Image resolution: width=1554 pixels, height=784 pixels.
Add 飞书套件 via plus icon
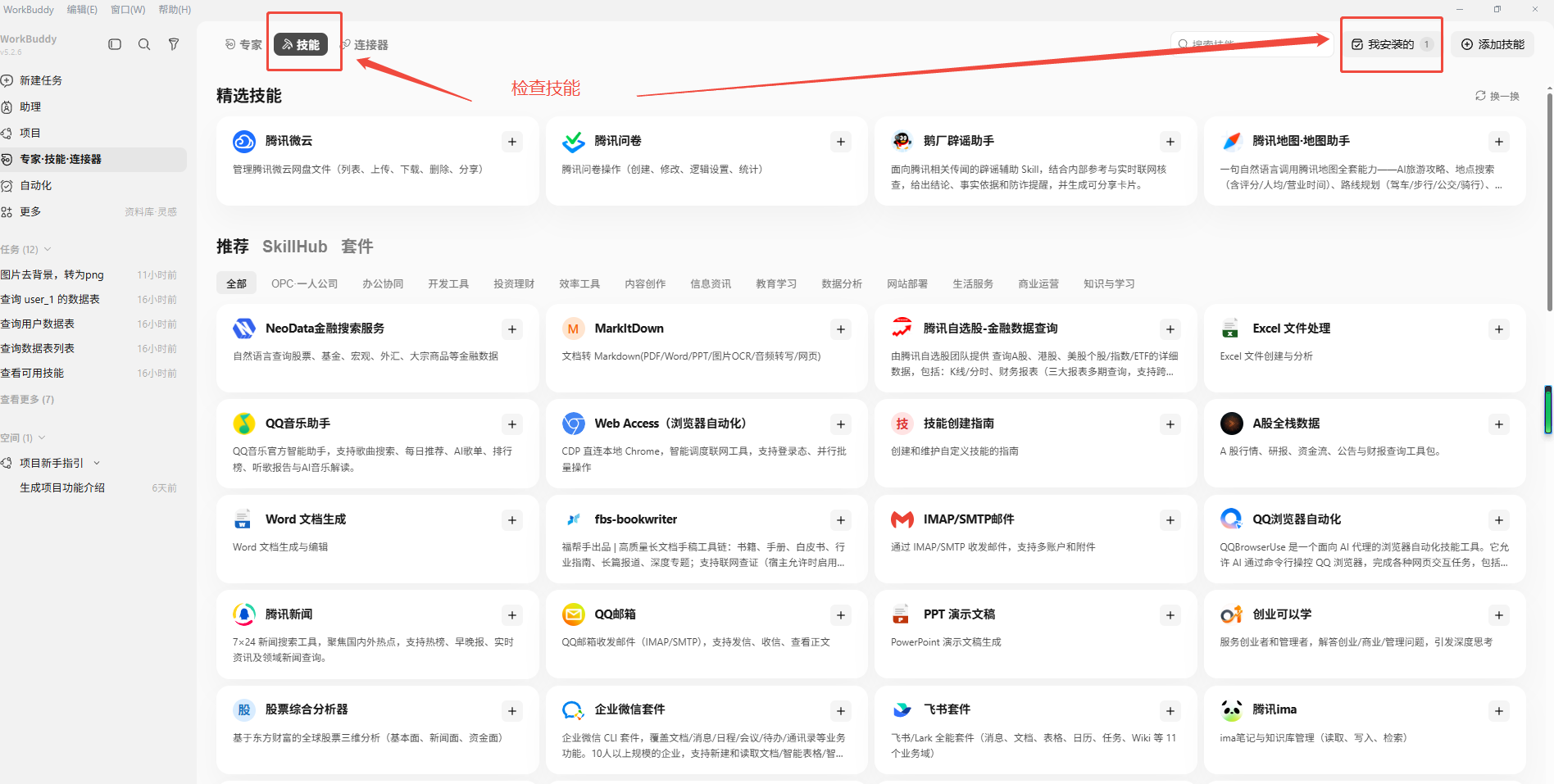point(1170,711)
